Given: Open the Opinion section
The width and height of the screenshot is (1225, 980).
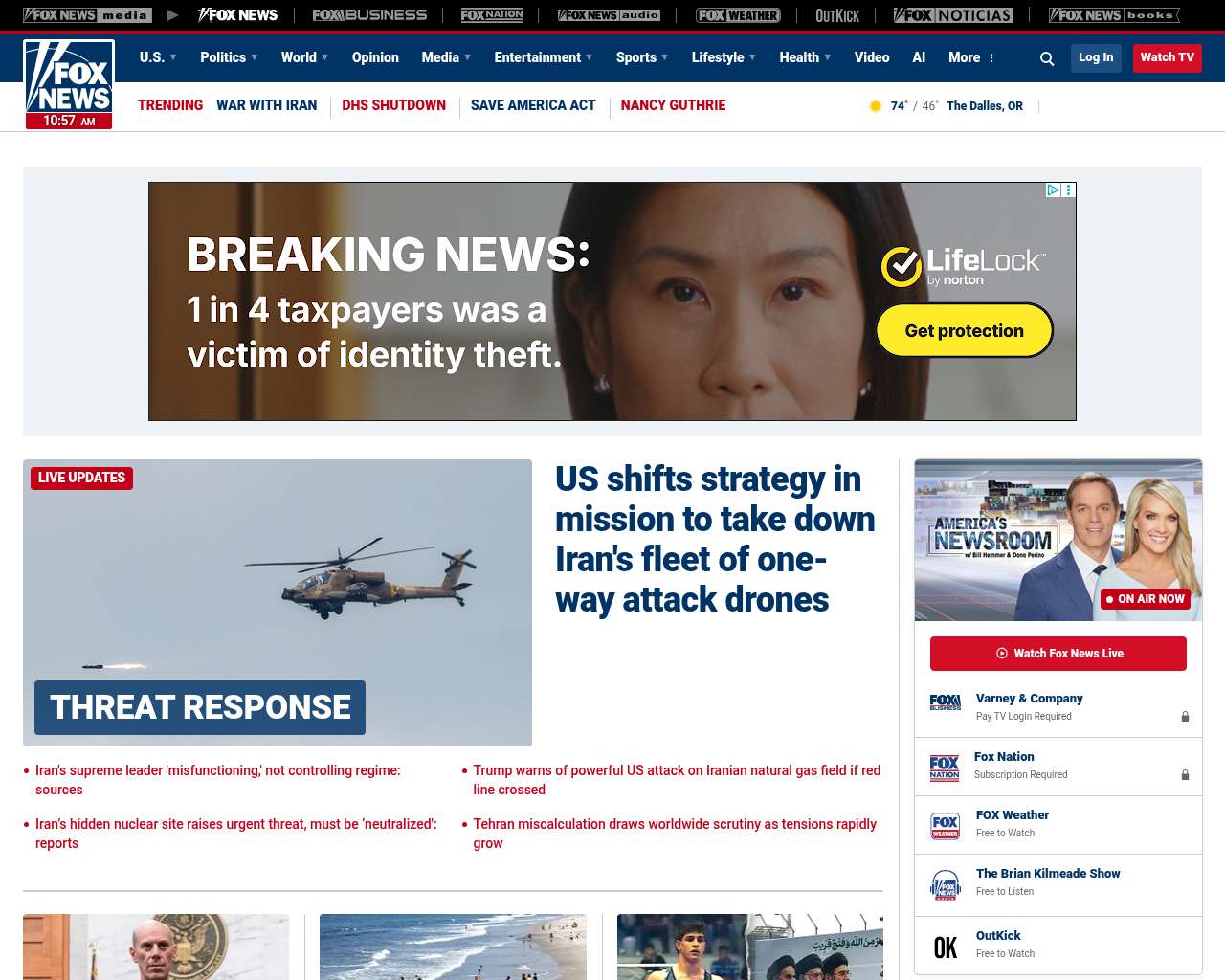Looking at the screenshot, I should (x=375, y=57).
